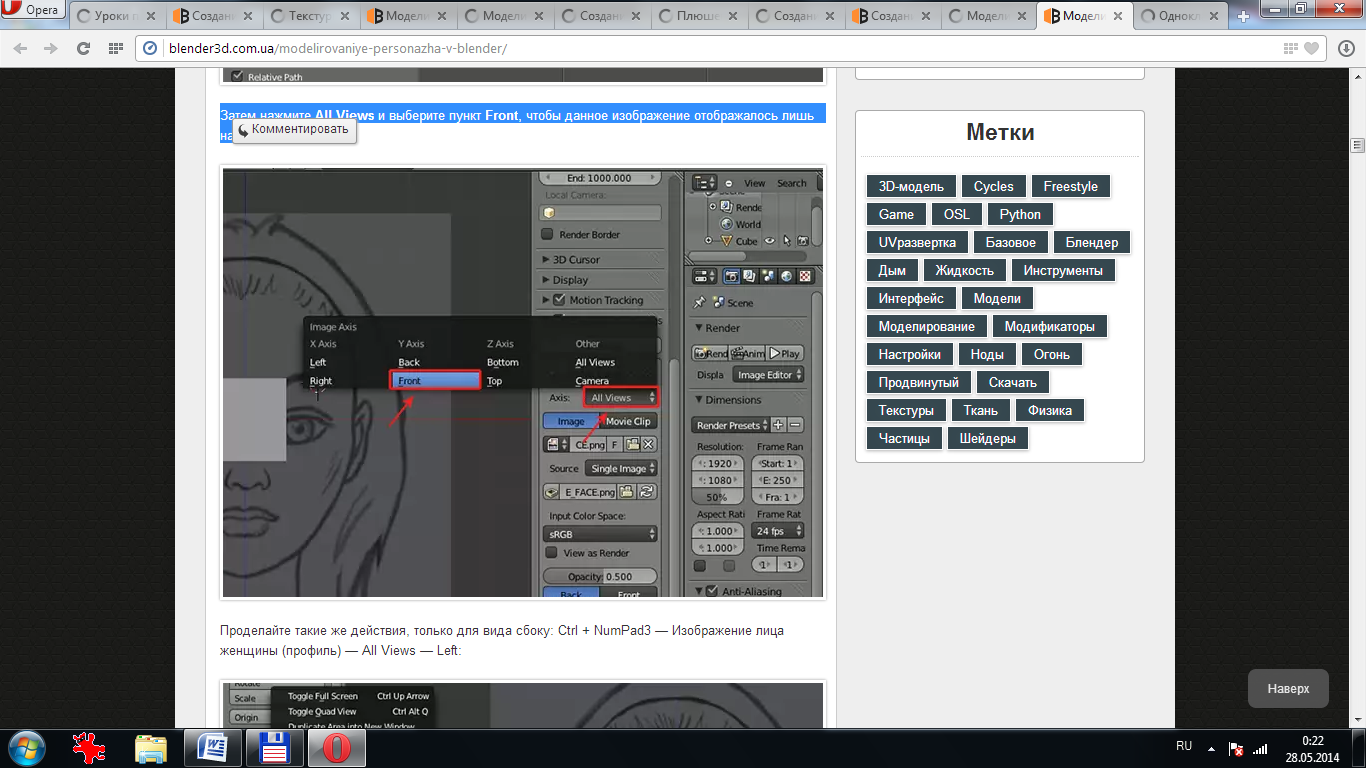The height and width of the screenshot is (768, 1366).
Task: Open the Ткань tag
Action: pyautogui.click(x=980, y=410)
